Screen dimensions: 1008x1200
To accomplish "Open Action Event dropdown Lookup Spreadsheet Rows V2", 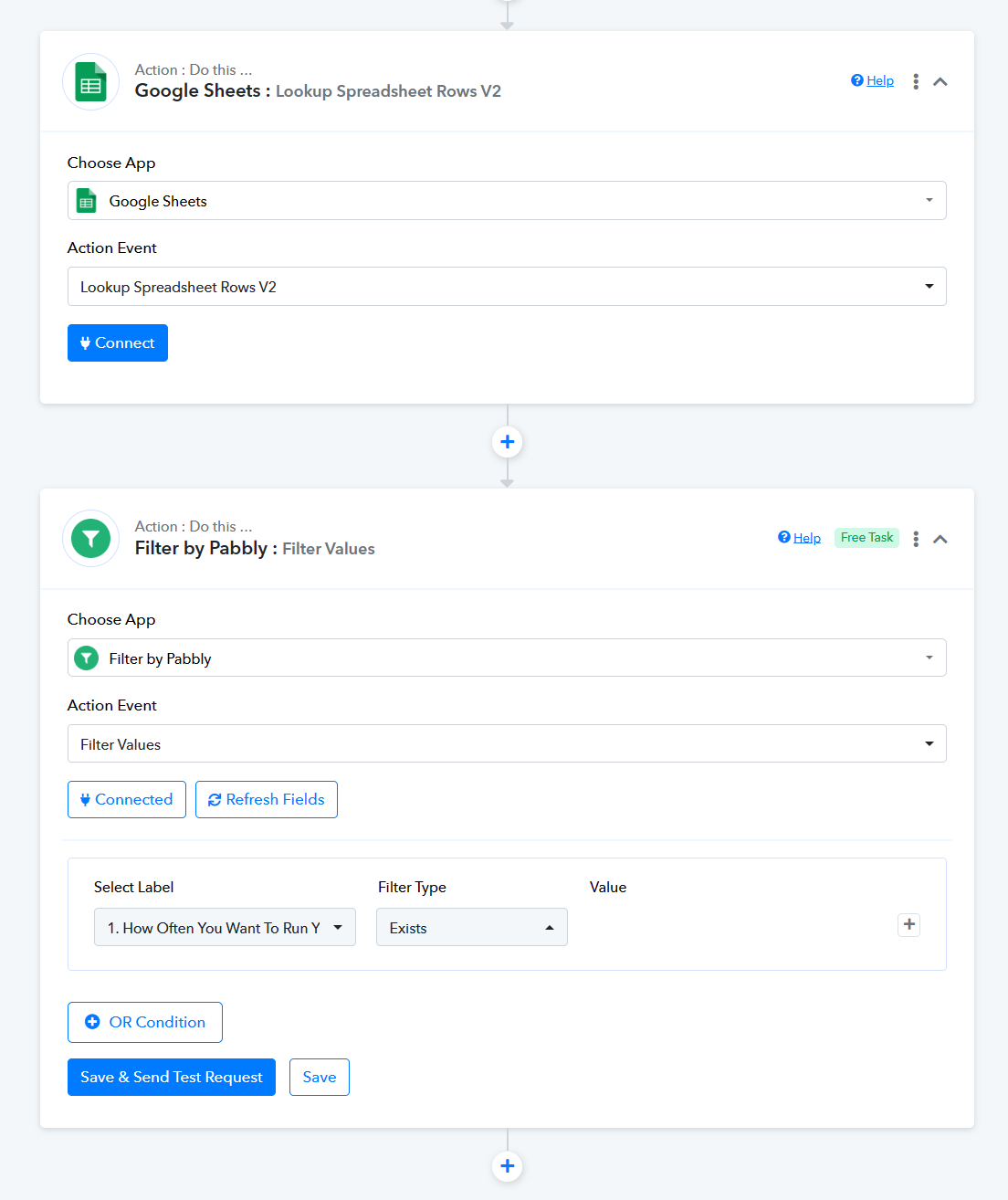I will point(507,287).
